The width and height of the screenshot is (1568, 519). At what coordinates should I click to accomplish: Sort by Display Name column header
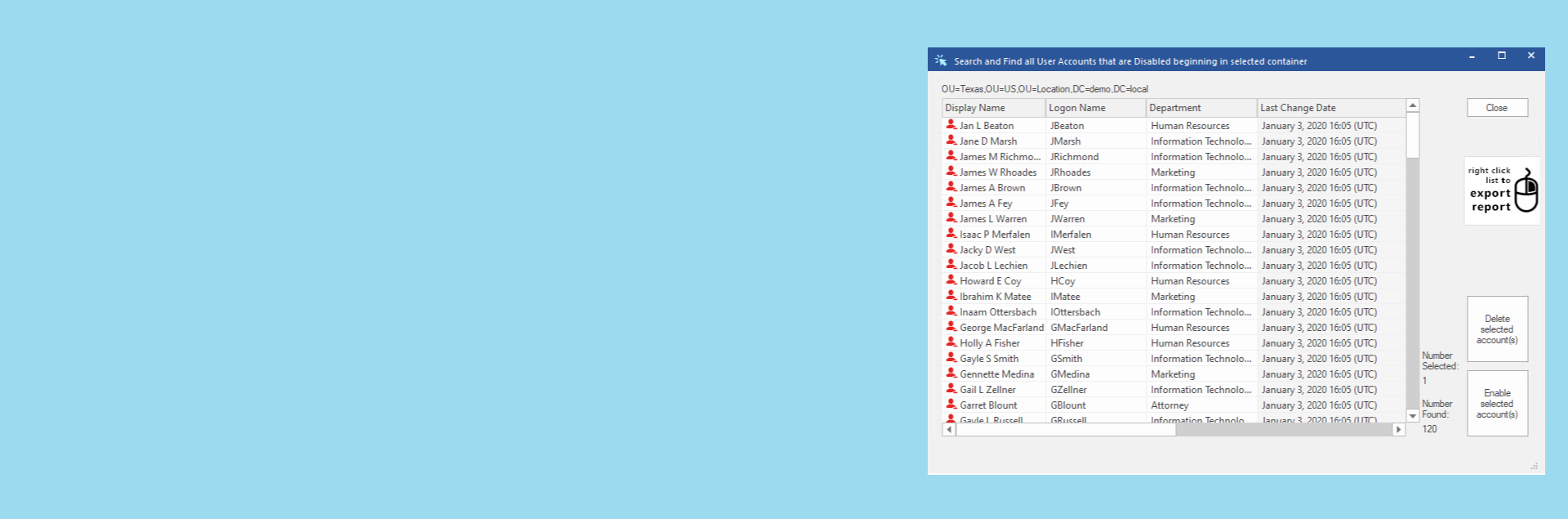pos(993,108)
